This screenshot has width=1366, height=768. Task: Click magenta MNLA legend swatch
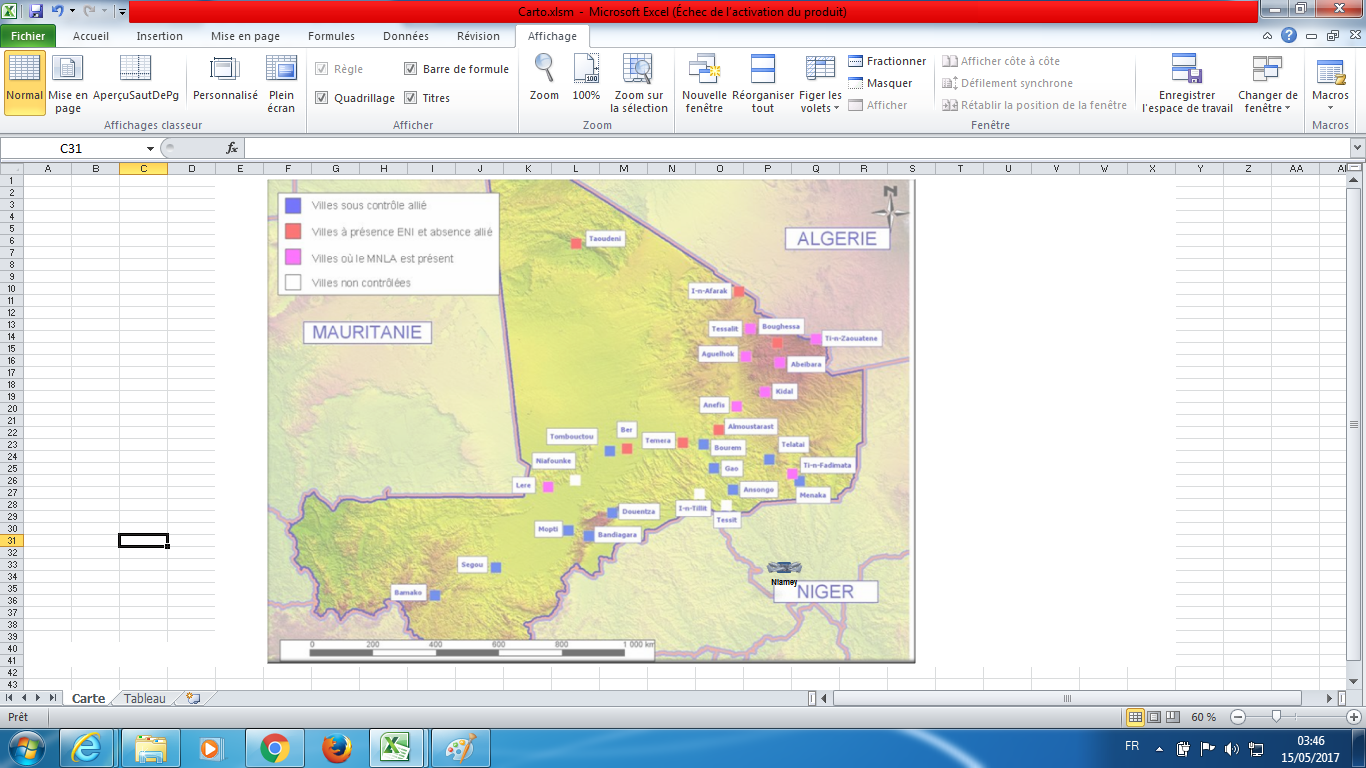tap(293, 258)
